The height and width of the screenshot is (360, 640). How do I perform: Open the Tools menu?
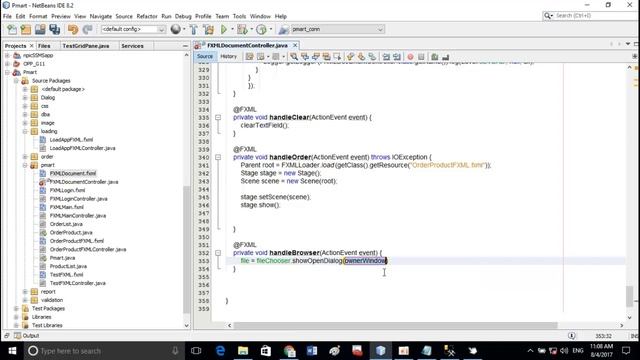(x=240, y=16)
